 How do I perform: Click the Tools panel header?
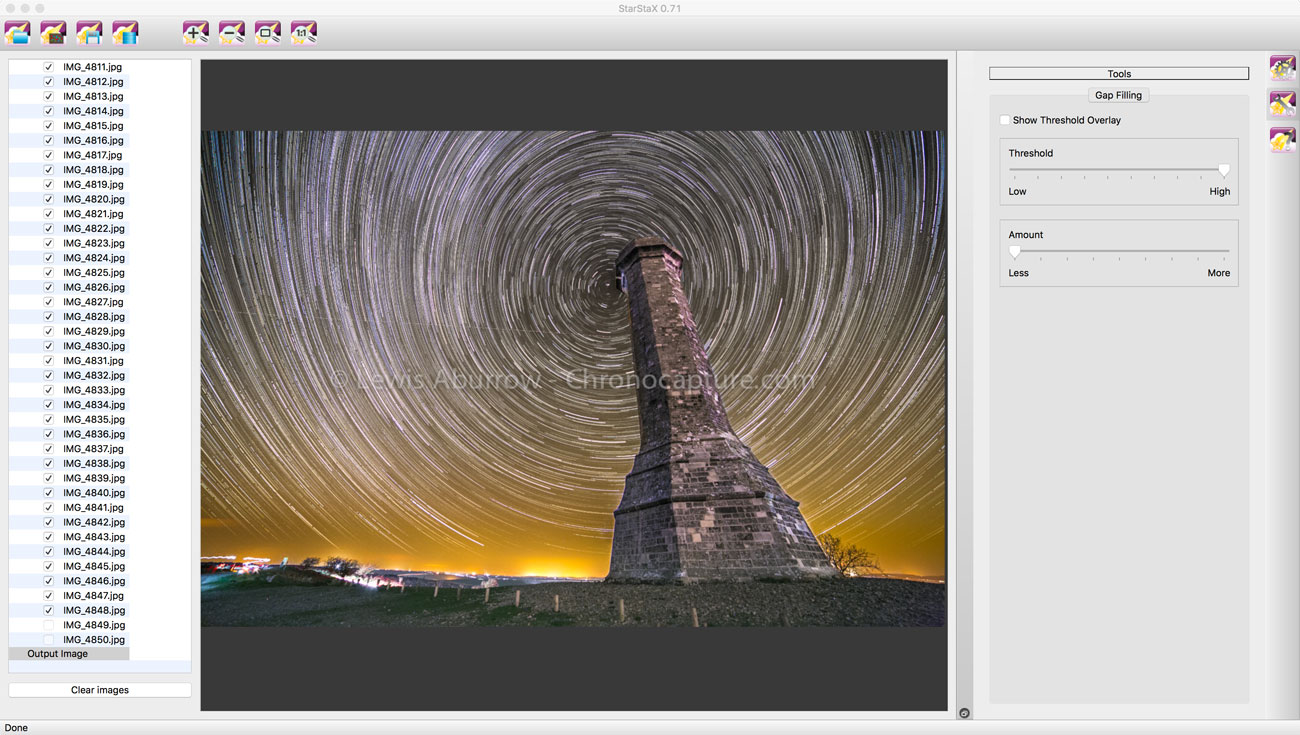pos(1119,74)
